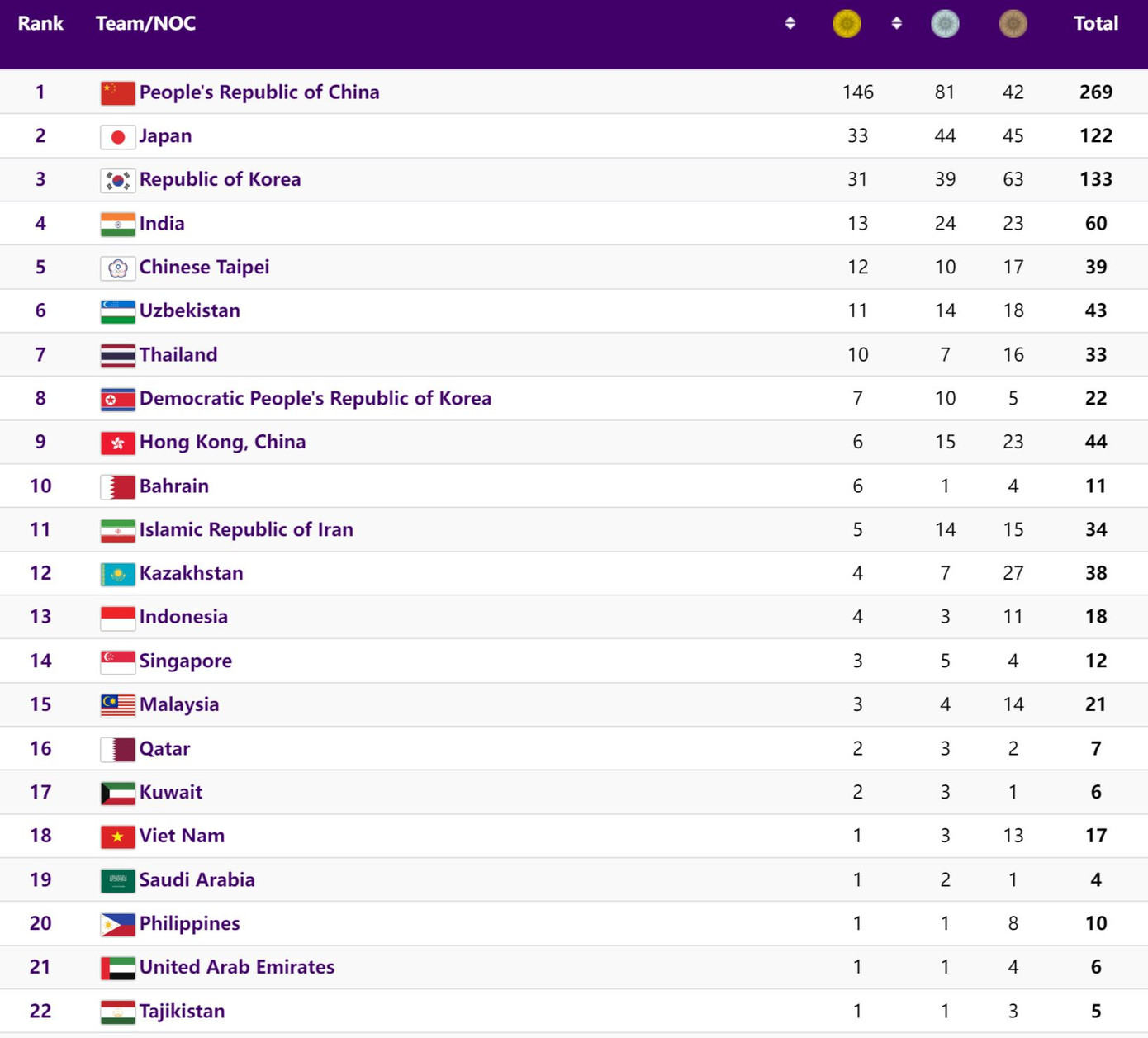Click the bronze medal header icon

click(x=1013, y=23)
